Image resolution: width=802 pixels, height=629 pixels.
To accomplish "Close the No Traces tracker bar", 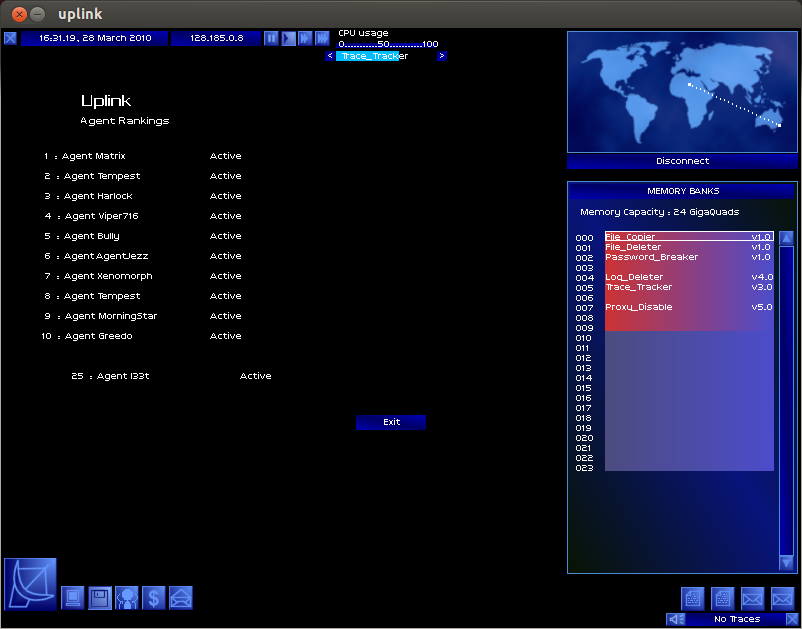I will (x=791, y=619).
